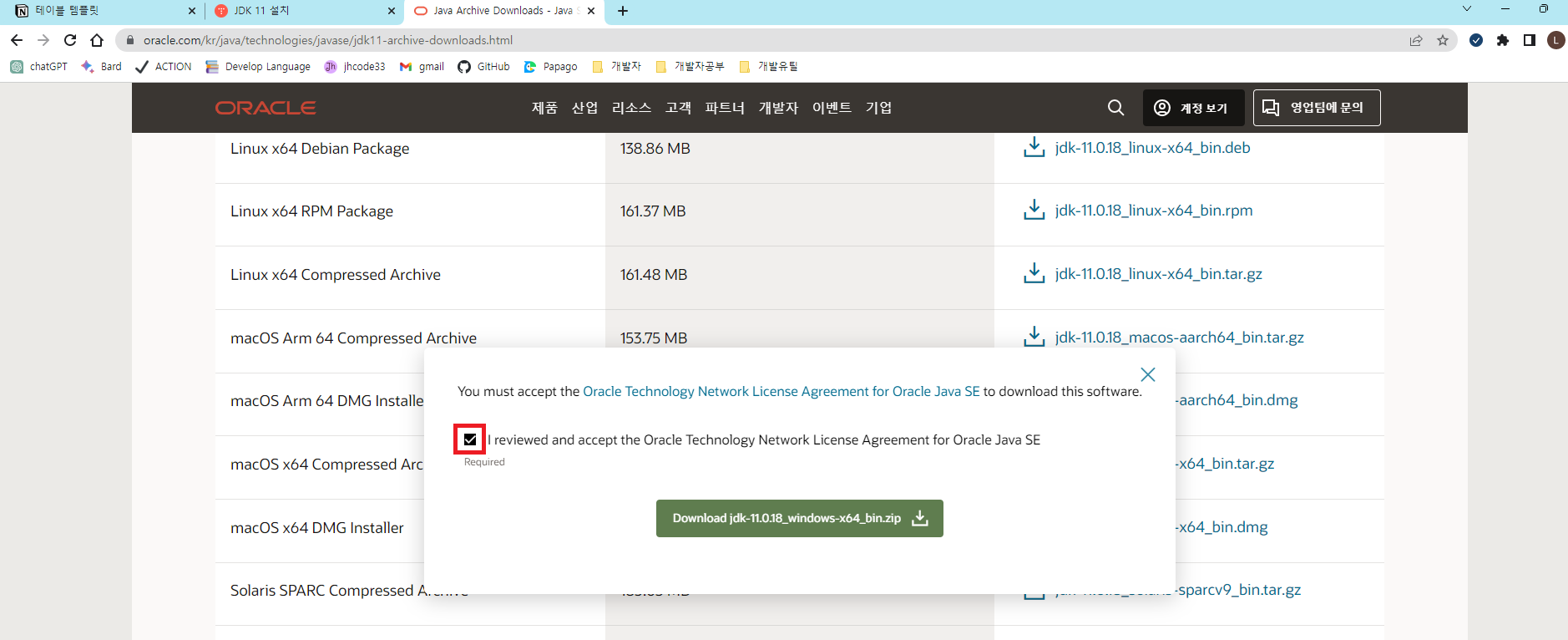Click download icon for Linux x64 RPM Package
Image resolution: width=1568 pixels, height=640 pixels.
pyautogui.click(x=1034, y=210)
